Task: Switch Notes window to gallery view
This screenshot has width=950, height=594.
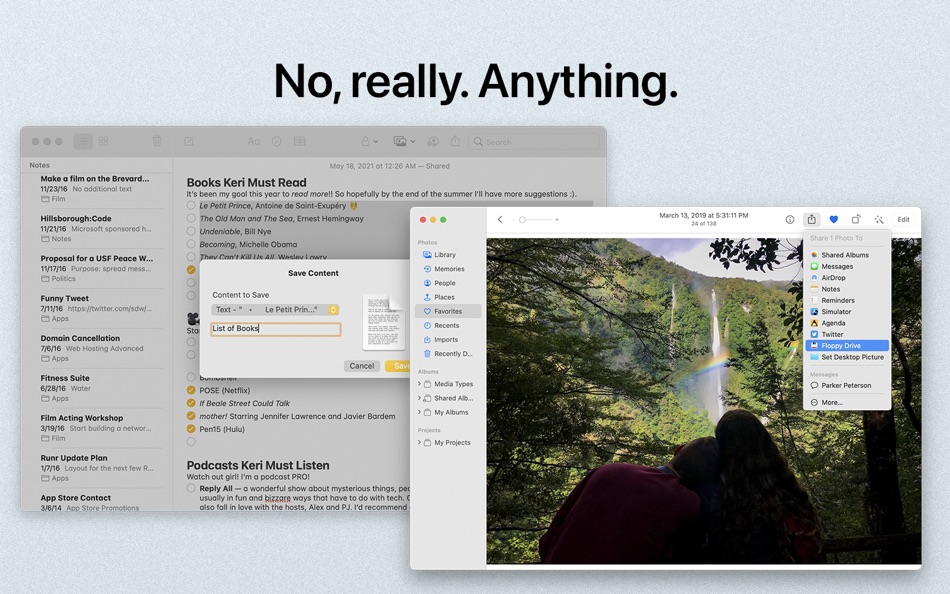Action: click(x=104, y=141)
